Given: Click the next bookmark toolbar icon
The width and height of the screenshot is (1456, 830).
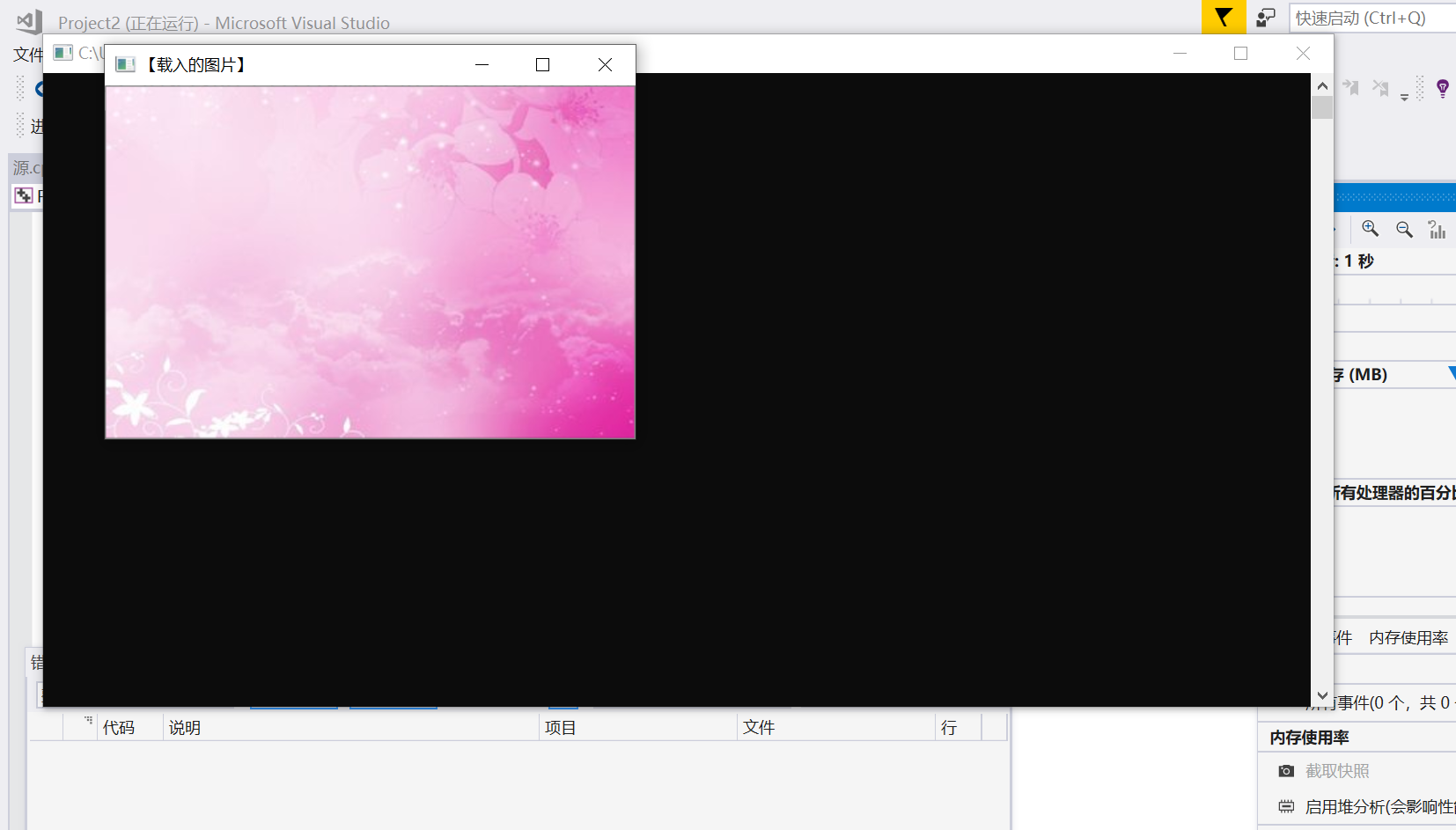Looking at the screenshot, I should tap(1350, 87).
